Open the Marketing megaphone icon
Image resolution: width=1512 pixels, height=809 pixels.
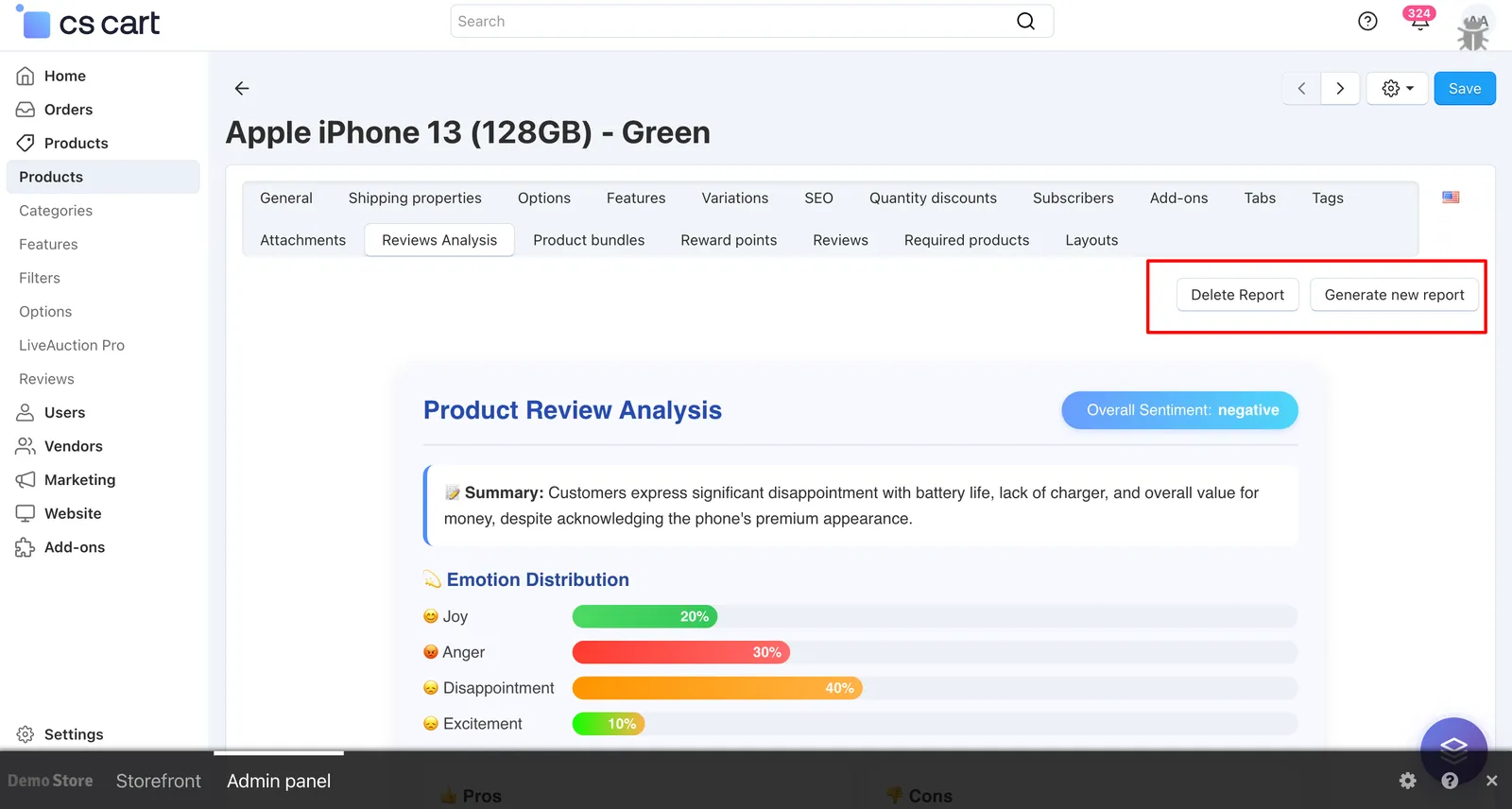pos(26,480)
